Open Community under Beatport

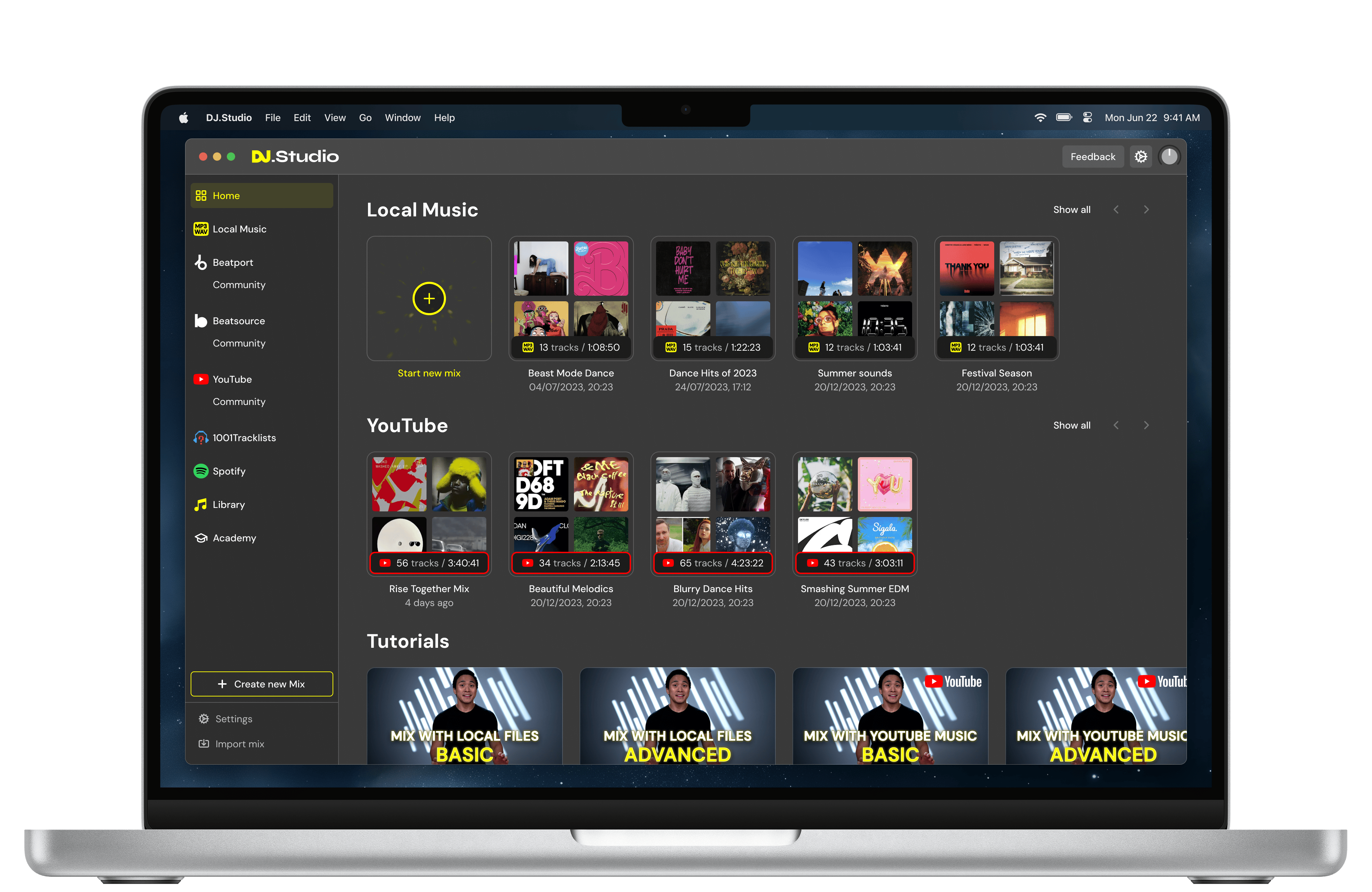pyautogui.click(x=239, y=285)
